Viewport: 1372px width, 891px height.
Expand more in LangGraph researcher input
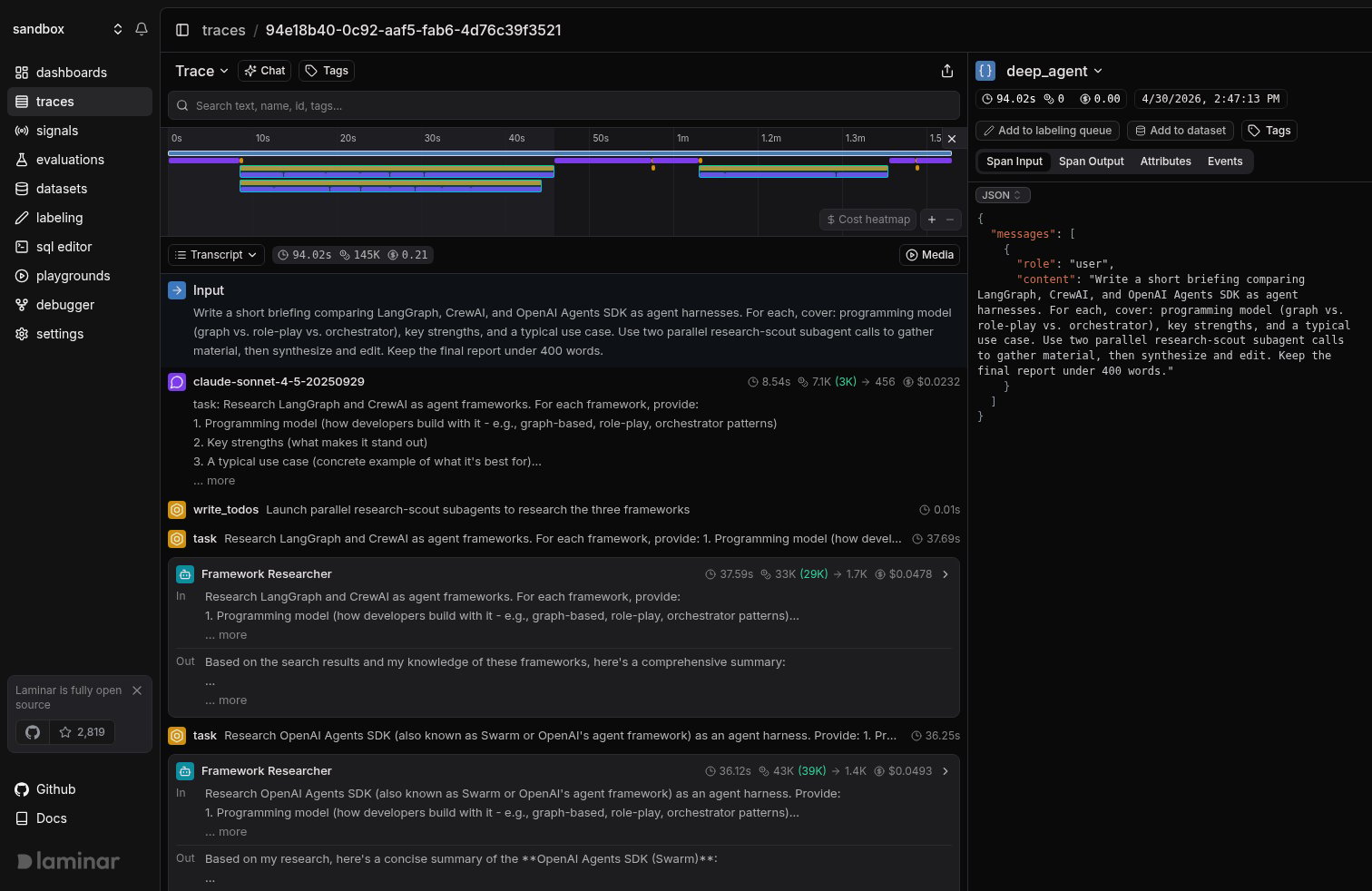[226, 635]
